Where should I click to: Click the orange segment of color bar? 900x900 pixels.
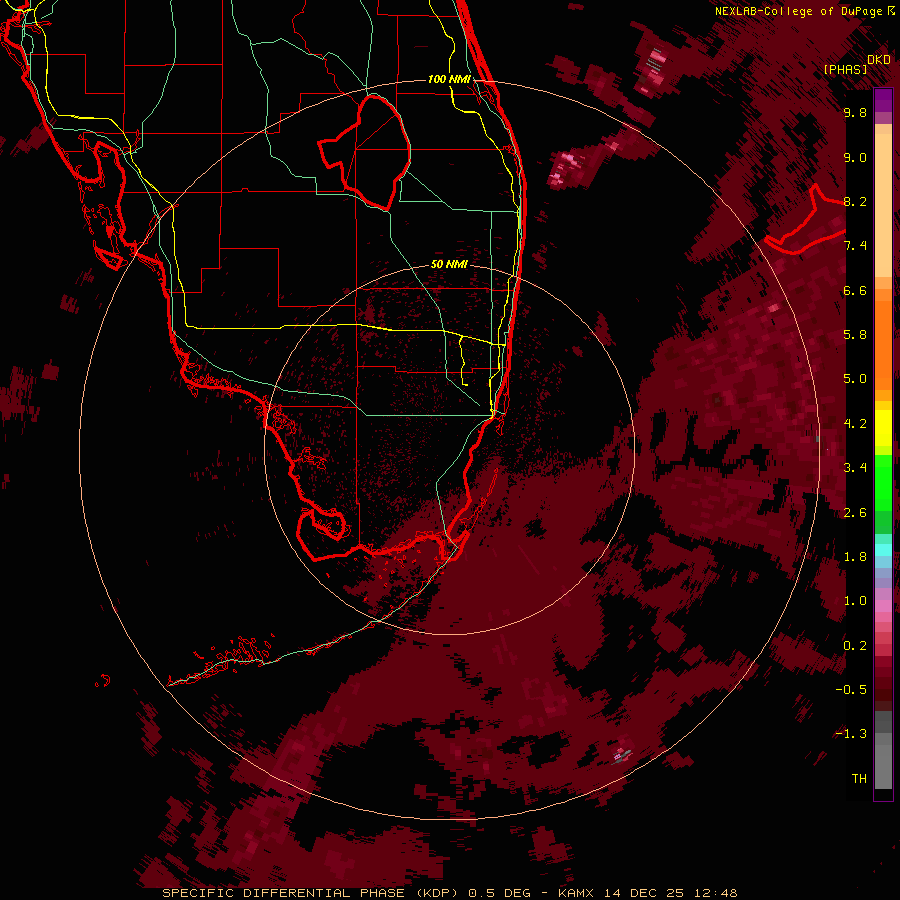coord(883,344)
